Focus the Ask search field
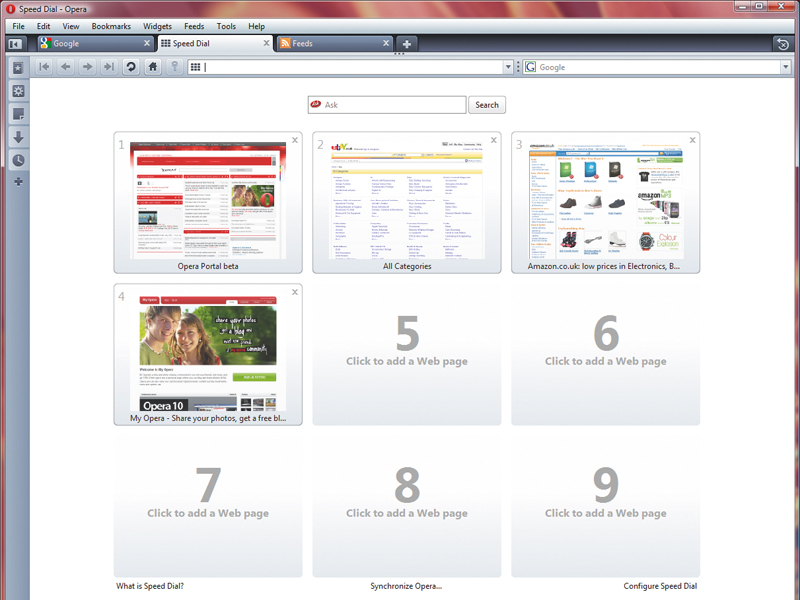Screen dimensions: 800x600 coord(387,105)
